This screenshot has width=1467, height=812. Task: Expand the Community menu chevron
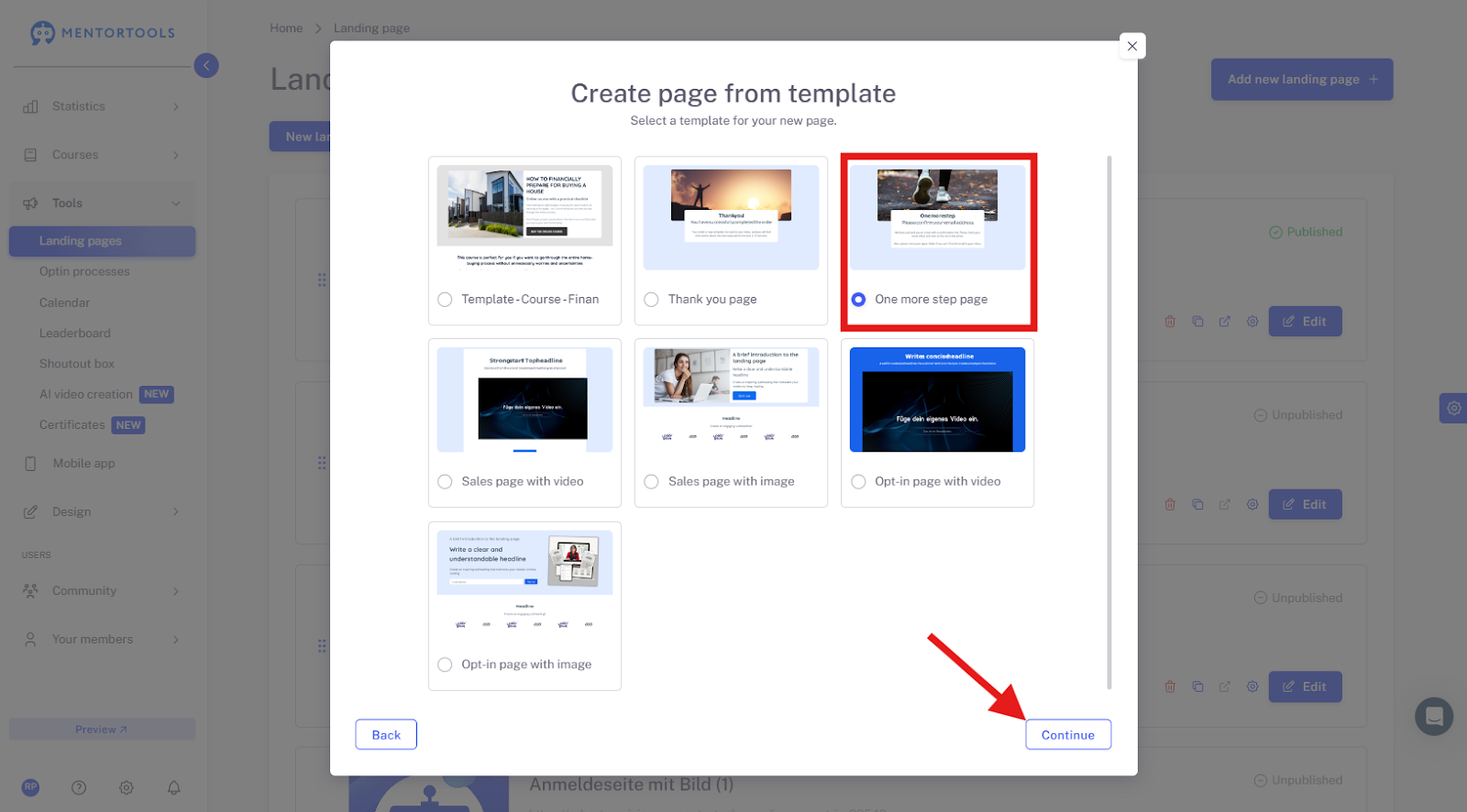coord(176,591)
